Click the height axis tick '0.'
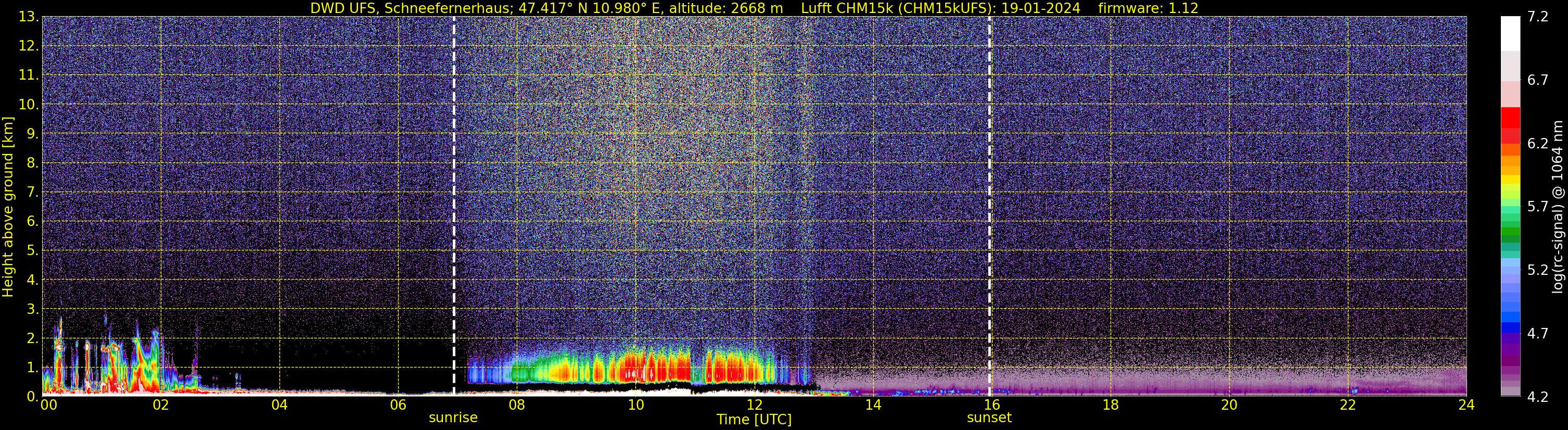Viewport: 1568px width, 430px height. click(33, 397)
